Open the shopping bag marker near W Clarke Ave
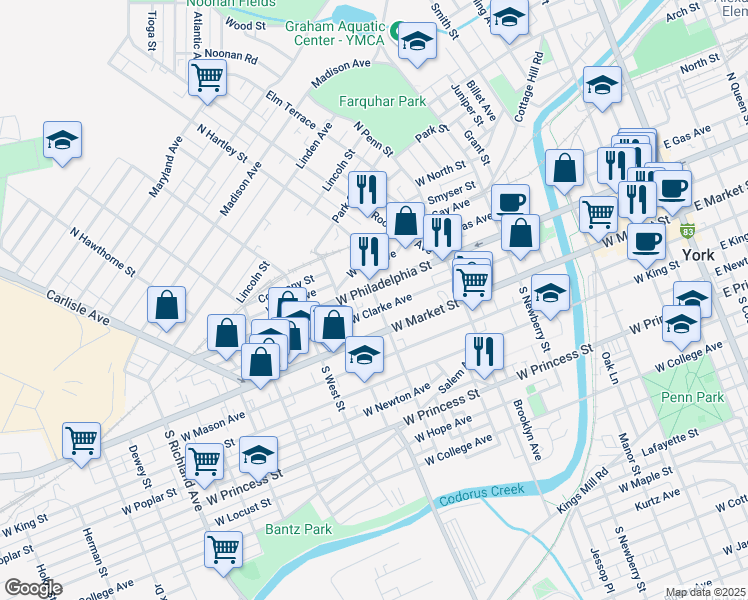 [333, 326]
